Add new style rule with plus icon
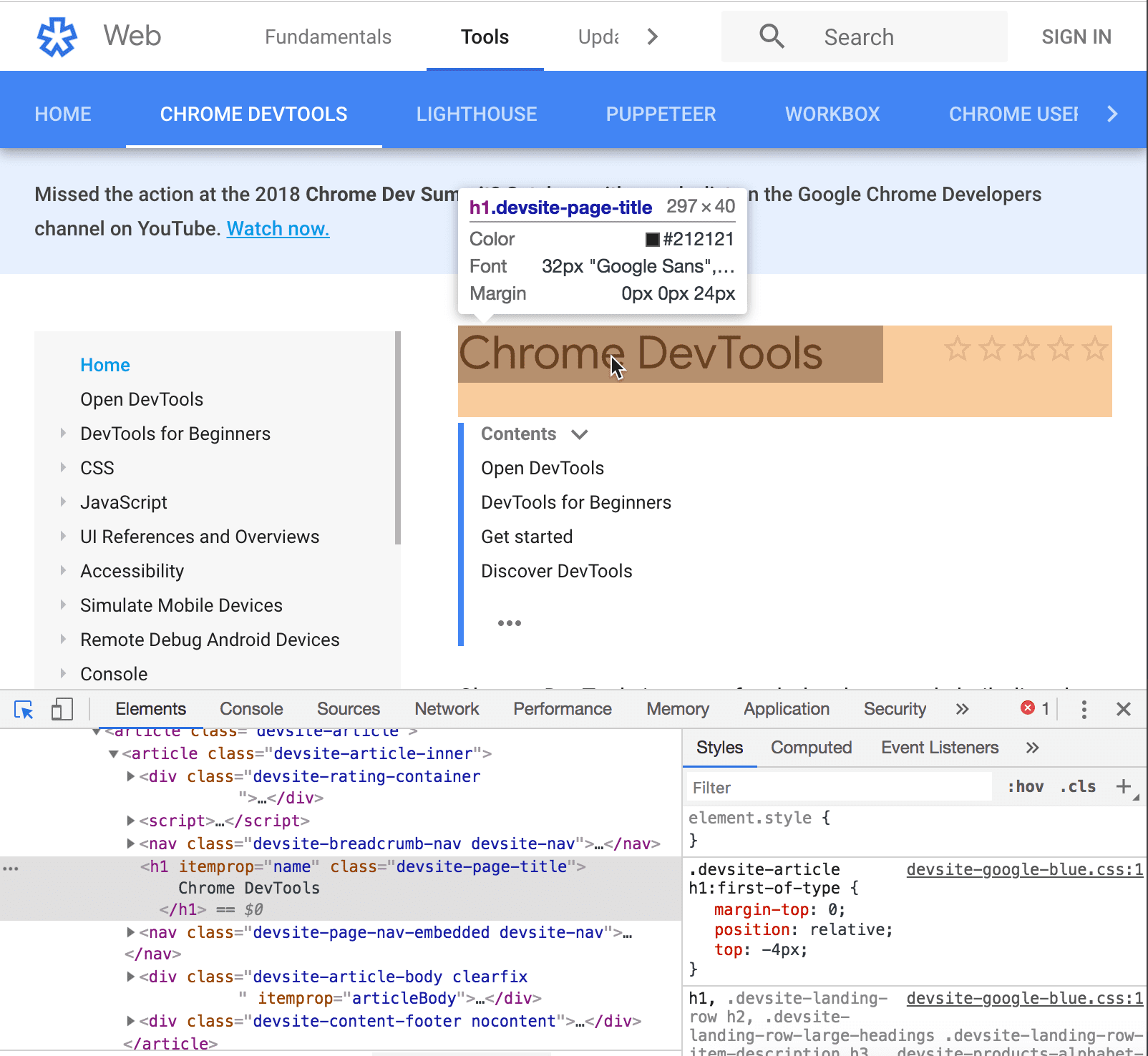The width and height of the screenshot is (1148, 1056). tap(1122, 786)
